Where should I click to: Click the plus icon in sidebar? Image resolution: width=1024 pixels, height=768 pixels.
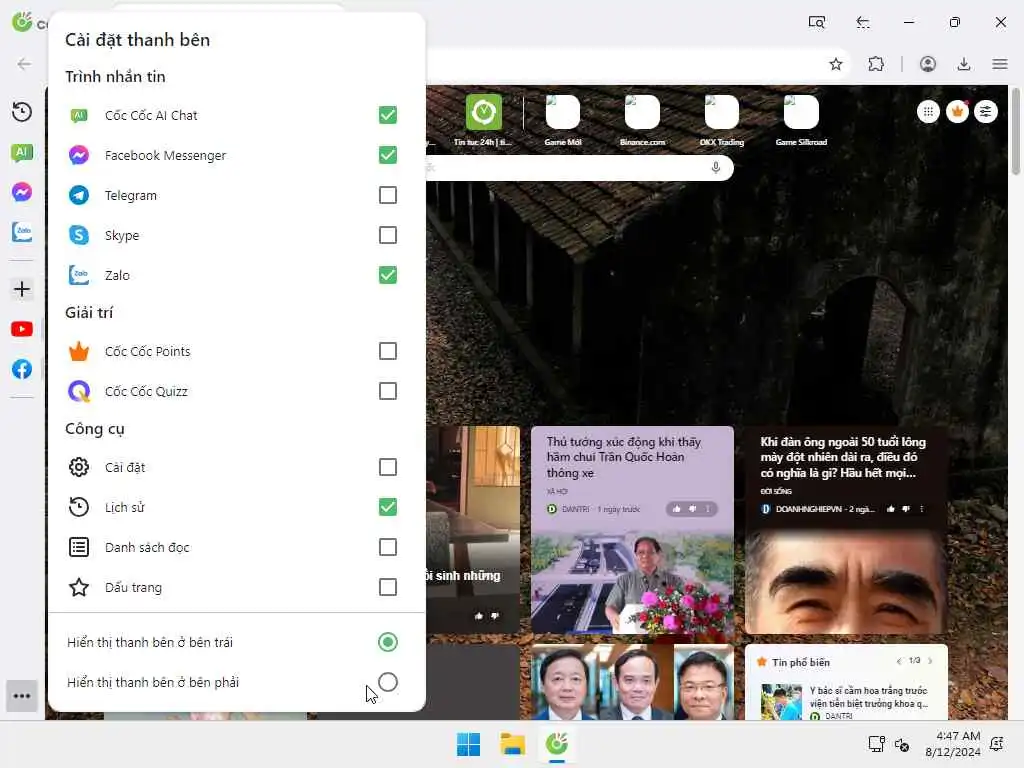tap(22, 289)
